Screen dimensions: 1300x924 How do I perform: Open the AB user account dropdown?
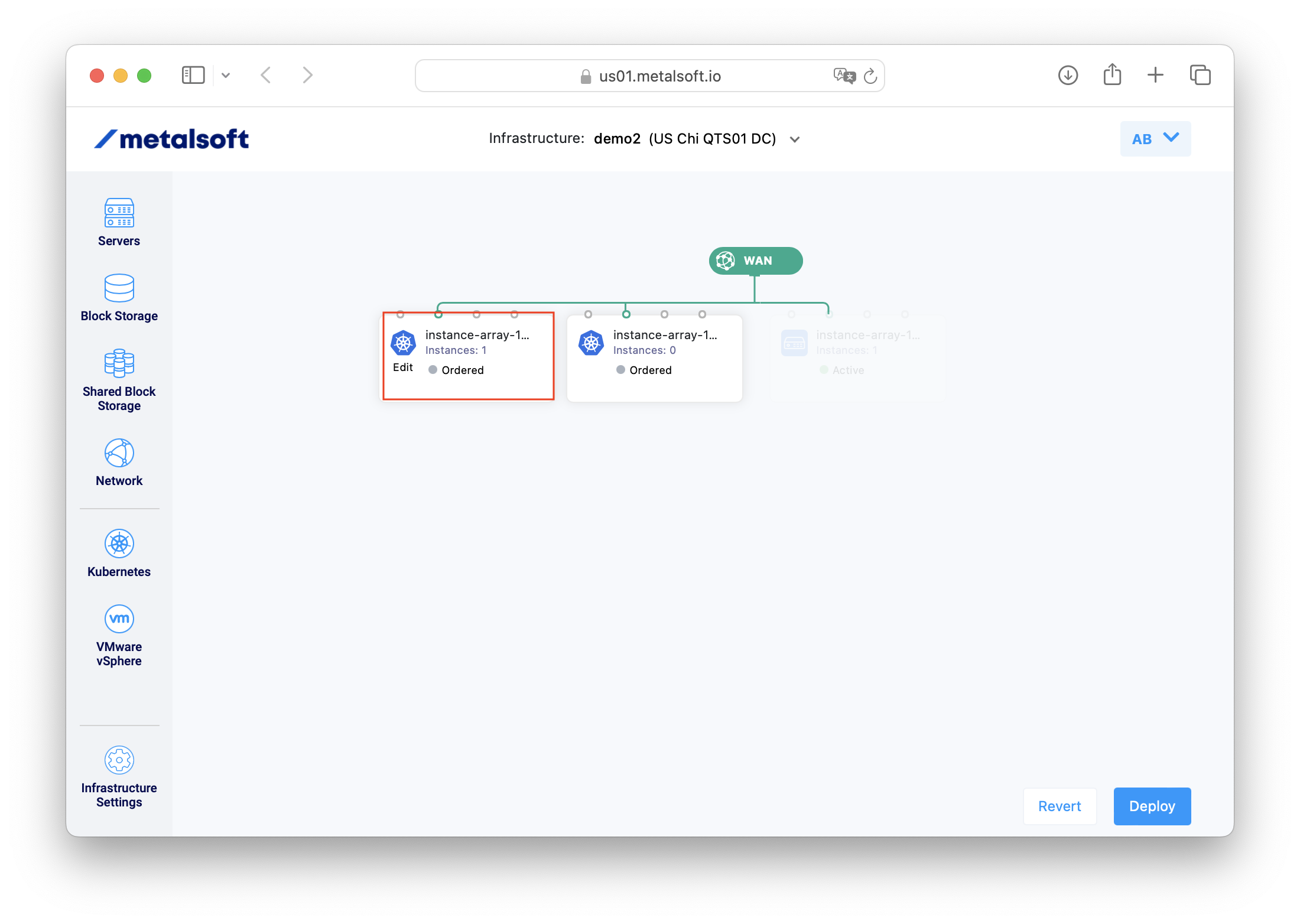coord(1155,139)
